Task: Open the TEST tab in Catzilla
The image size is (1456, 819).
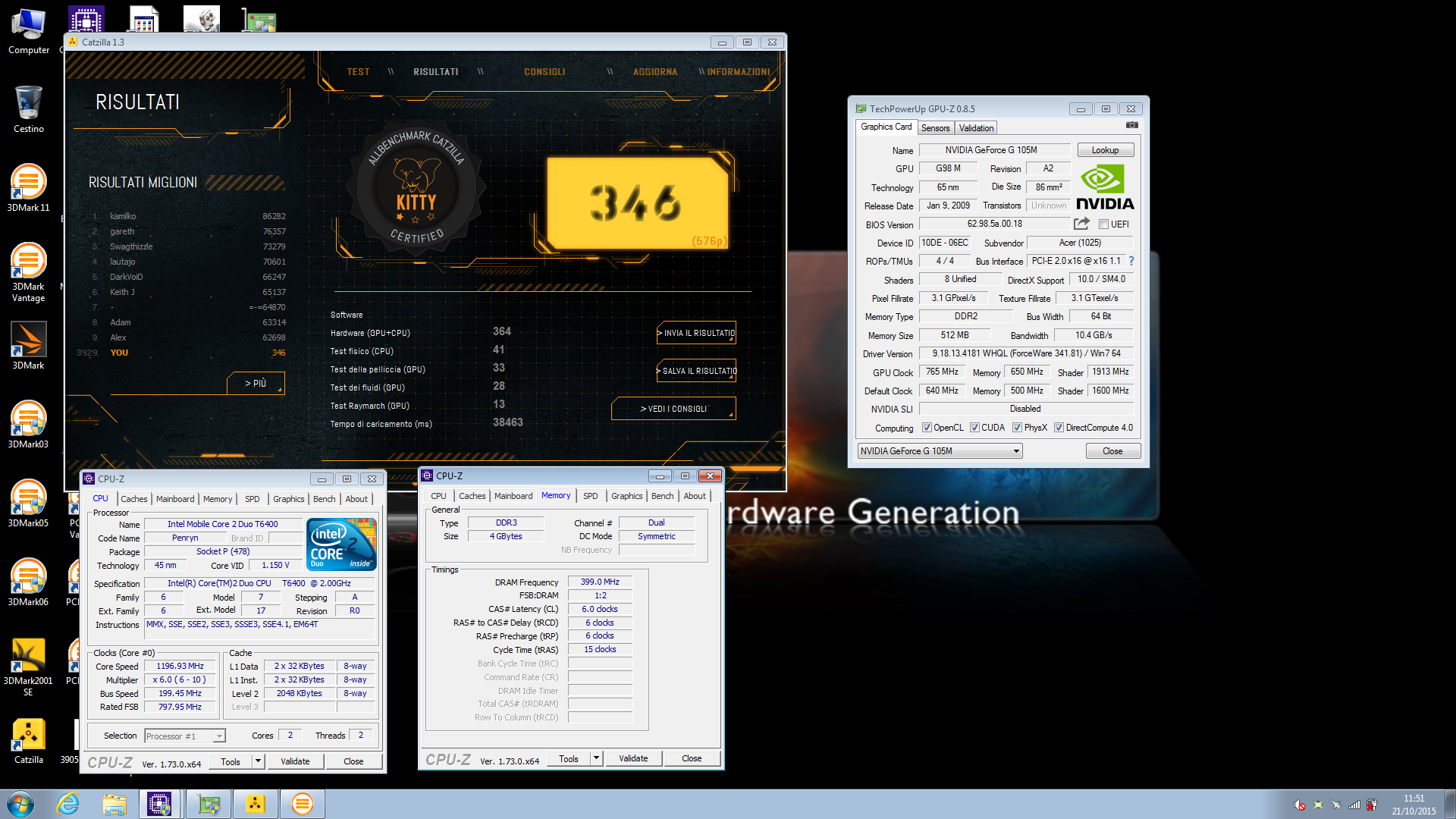Action: pyautogui.click(x=358, y=72)
